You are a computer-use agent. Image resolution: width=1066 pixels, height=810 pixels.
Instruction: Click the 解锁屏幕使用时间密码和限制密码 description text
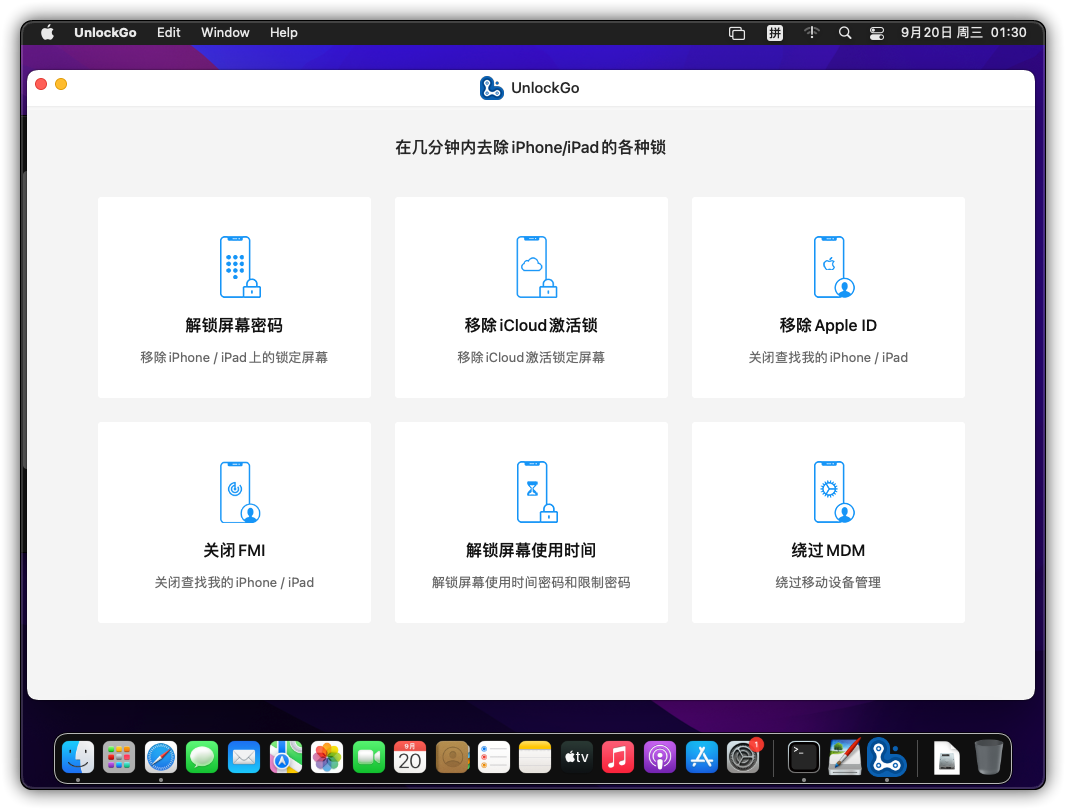point(531,582)
